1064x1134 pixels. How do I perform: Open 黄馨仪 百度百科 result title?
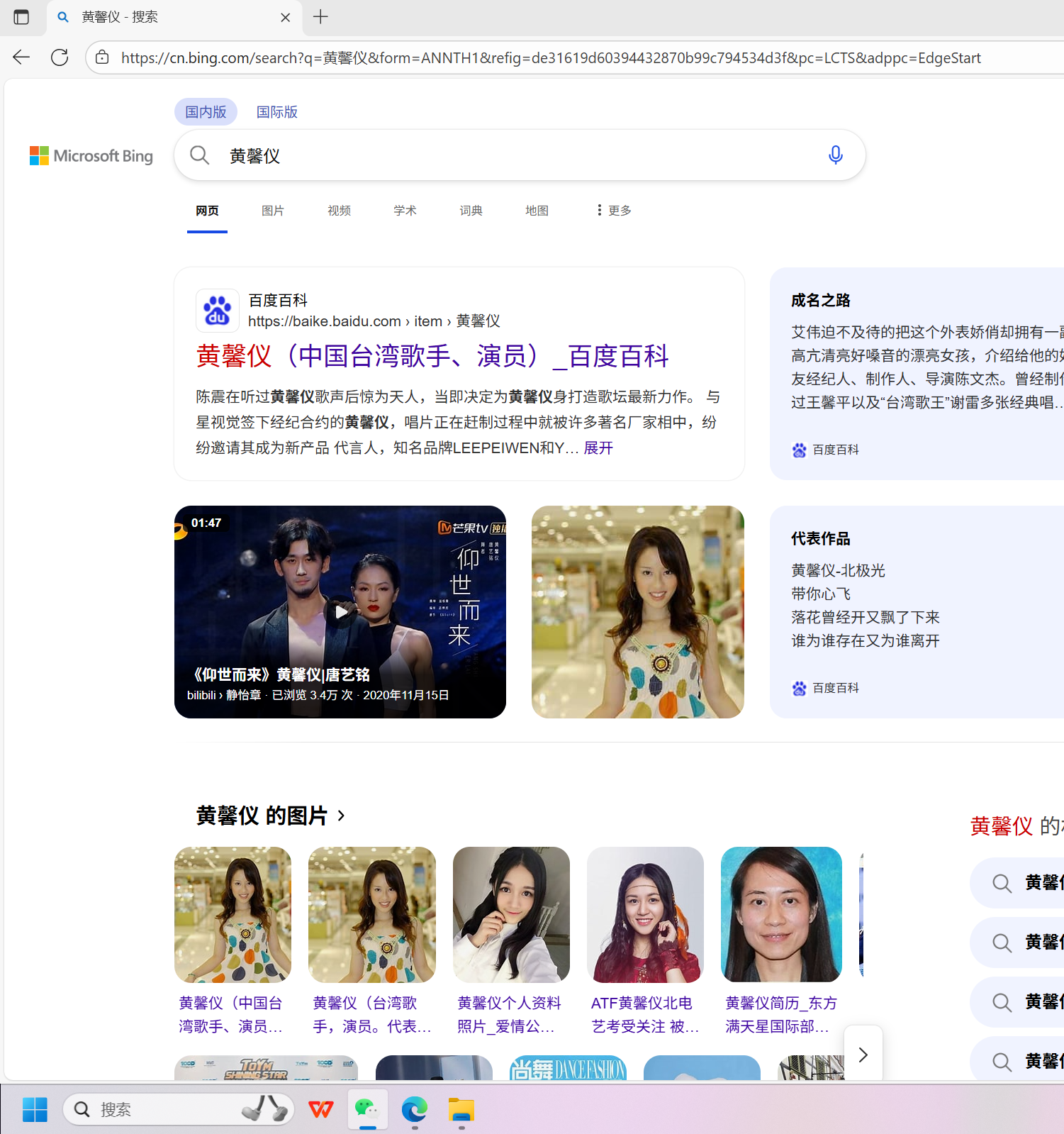(x=432, y=356)
